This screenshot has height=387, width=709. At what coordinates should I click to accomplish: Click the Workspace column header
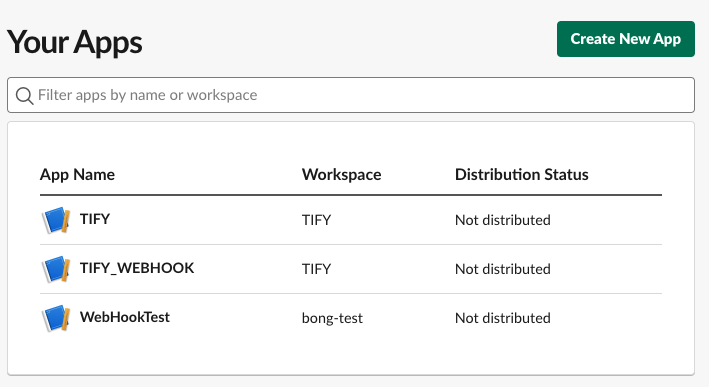(341, 175)
